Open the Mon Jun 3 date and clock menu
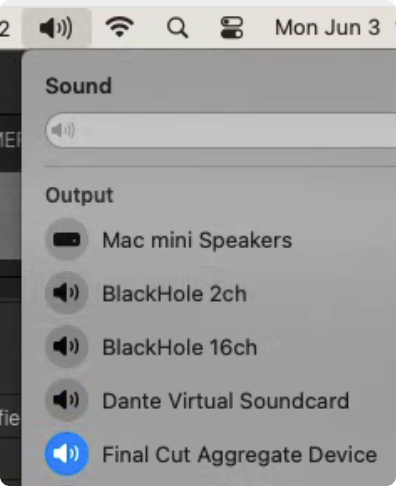Viewport: 396px width, 486px height. coord(327,28)
